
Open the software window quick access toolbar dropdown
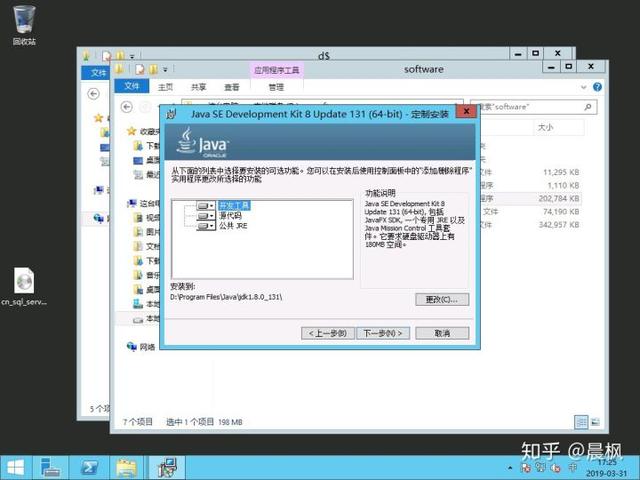pyautogui.click(x=165, y=70)
